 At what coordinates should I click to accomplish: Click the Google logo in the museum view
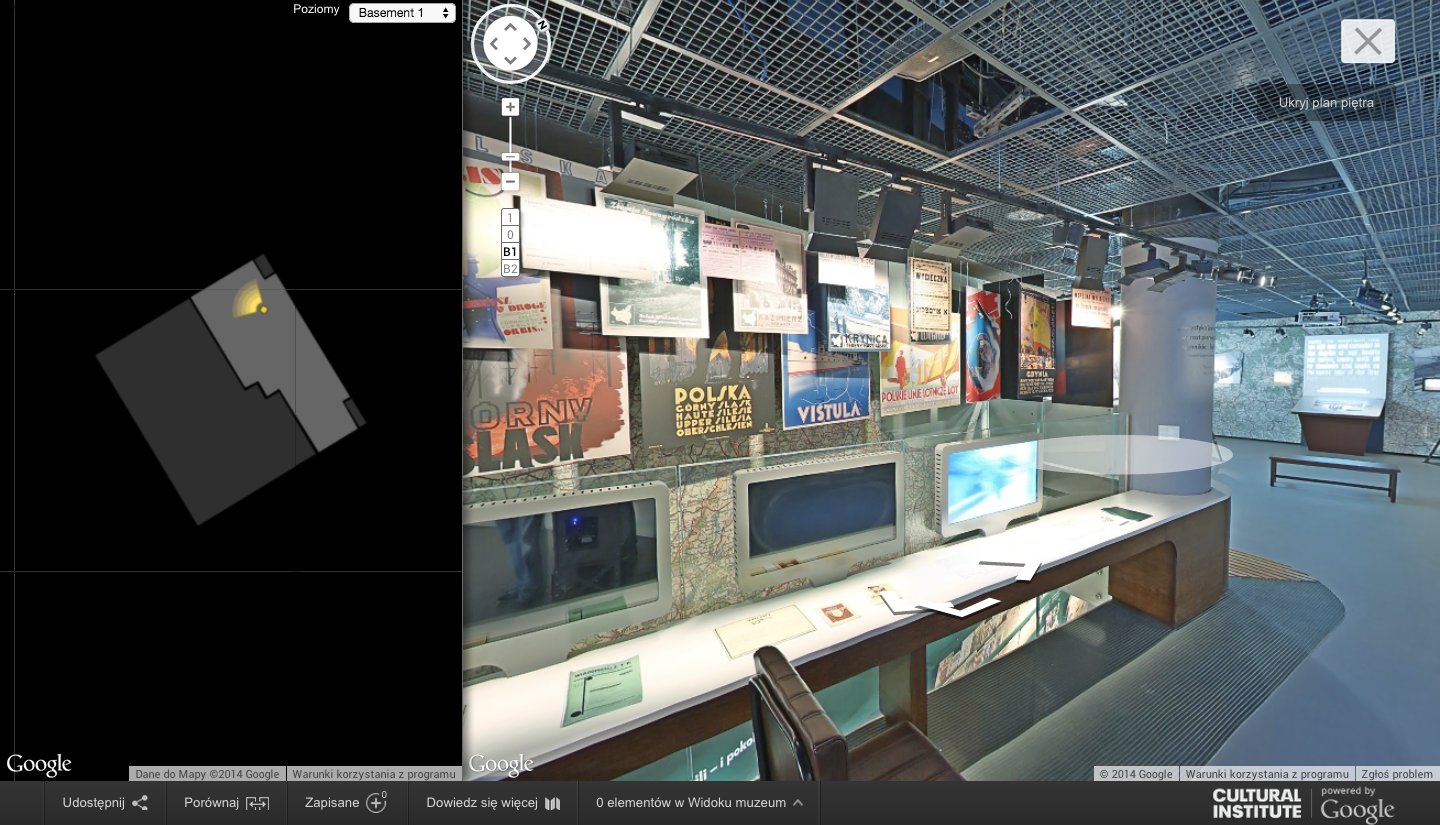501,765
